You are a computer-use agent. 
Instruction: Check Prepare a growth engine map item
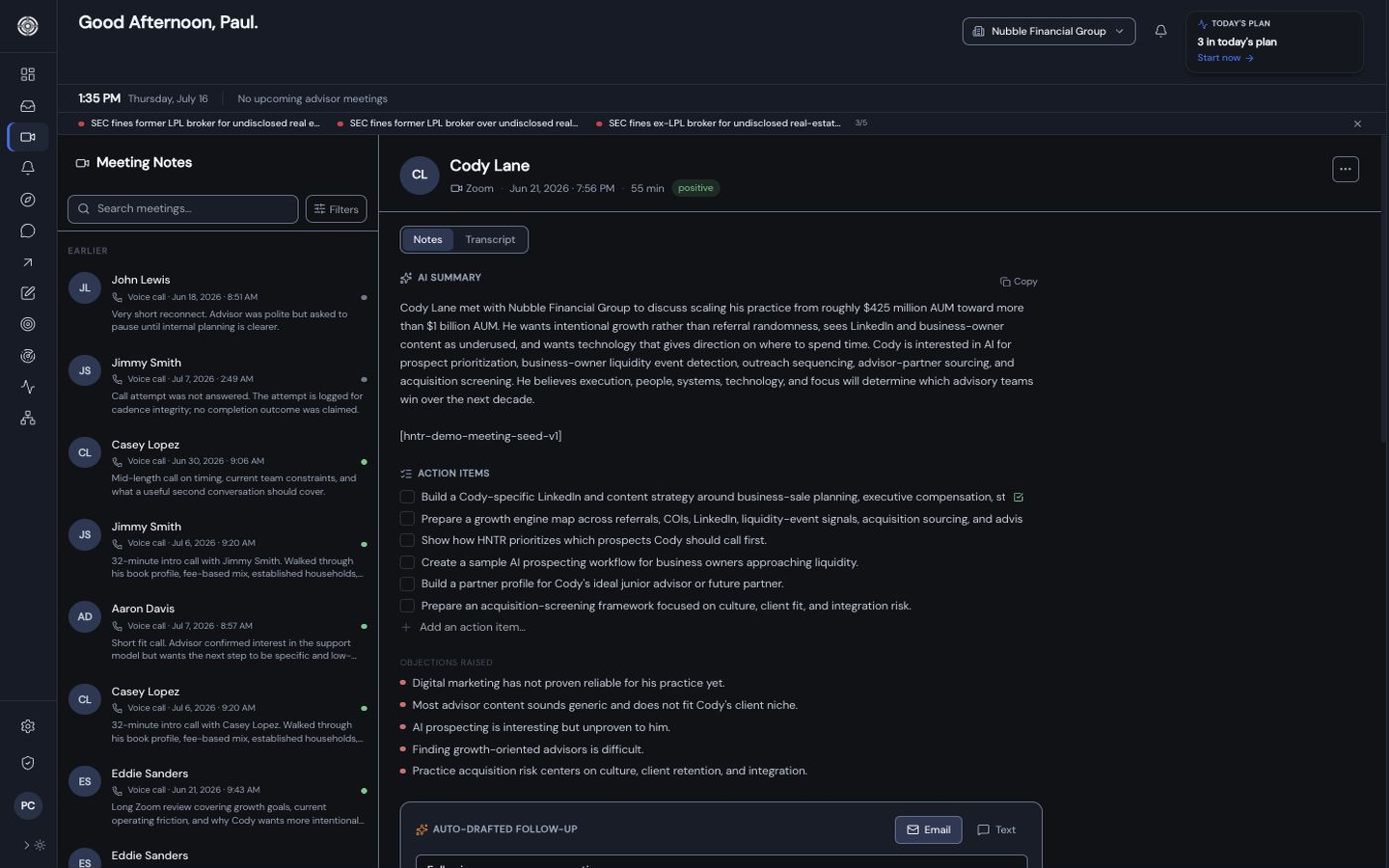(x=407, y=519)
